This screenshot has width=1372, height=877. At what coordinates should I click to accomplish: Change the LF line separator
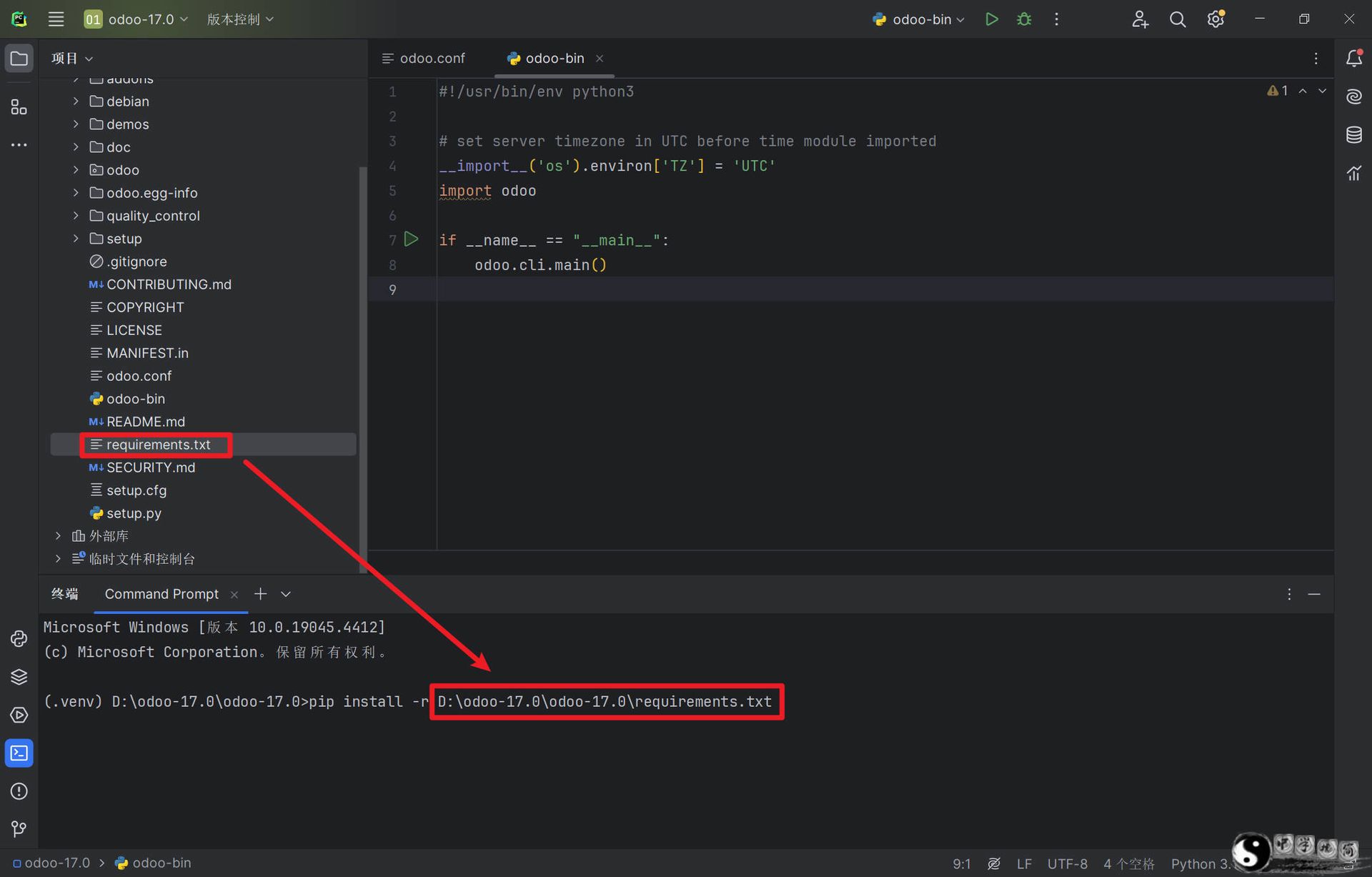1024,863
